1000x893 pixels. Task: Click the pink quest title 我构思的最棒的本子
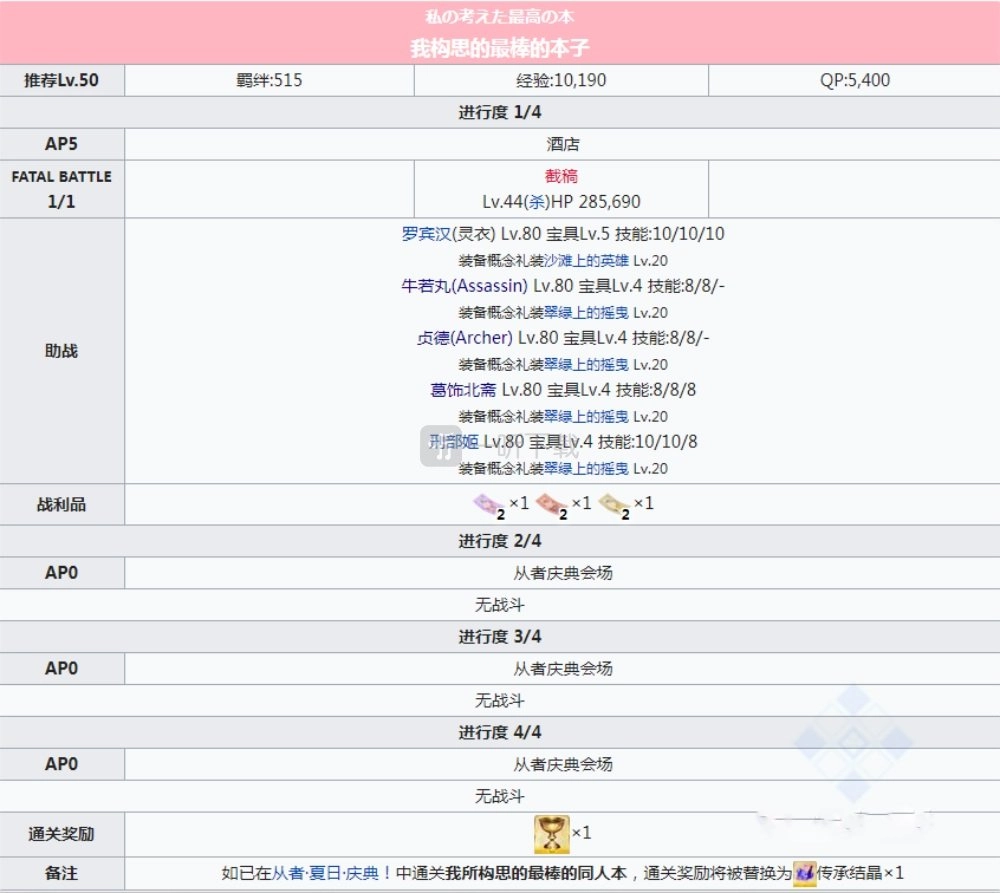pyautogui.click(x=506, y=48)
